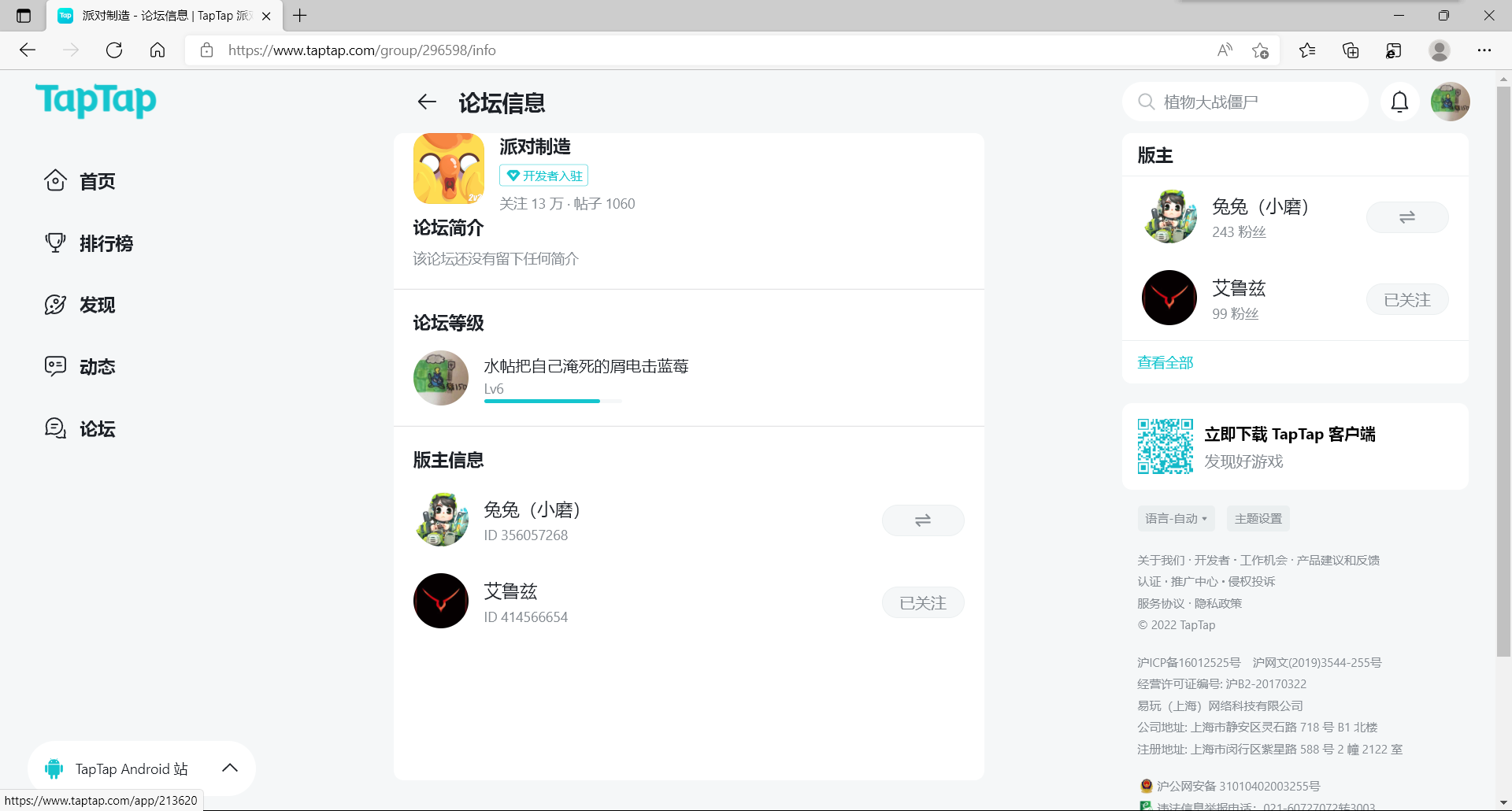The image size is (1512, 811).
Task: Click the 兔兔（小磨）name in 版主信息
Action: pos(532,509)
